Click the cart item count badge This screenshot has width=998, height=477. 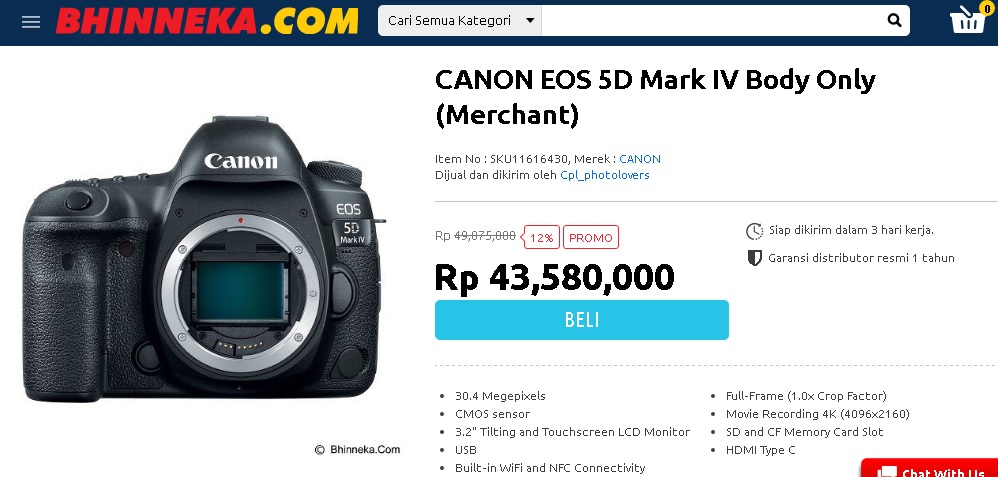pyautogui.click(x=986, y=10)
